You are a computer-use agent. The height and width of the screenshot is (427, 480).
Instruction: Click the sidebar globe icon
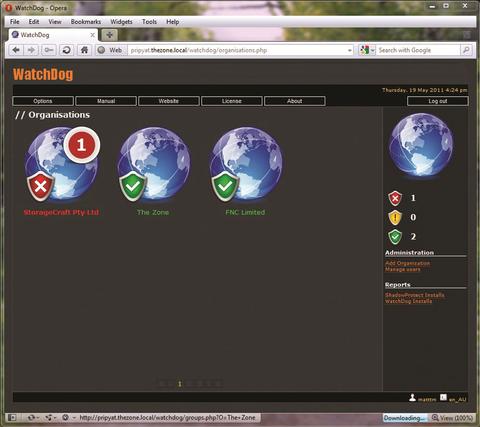click(421, 144)
